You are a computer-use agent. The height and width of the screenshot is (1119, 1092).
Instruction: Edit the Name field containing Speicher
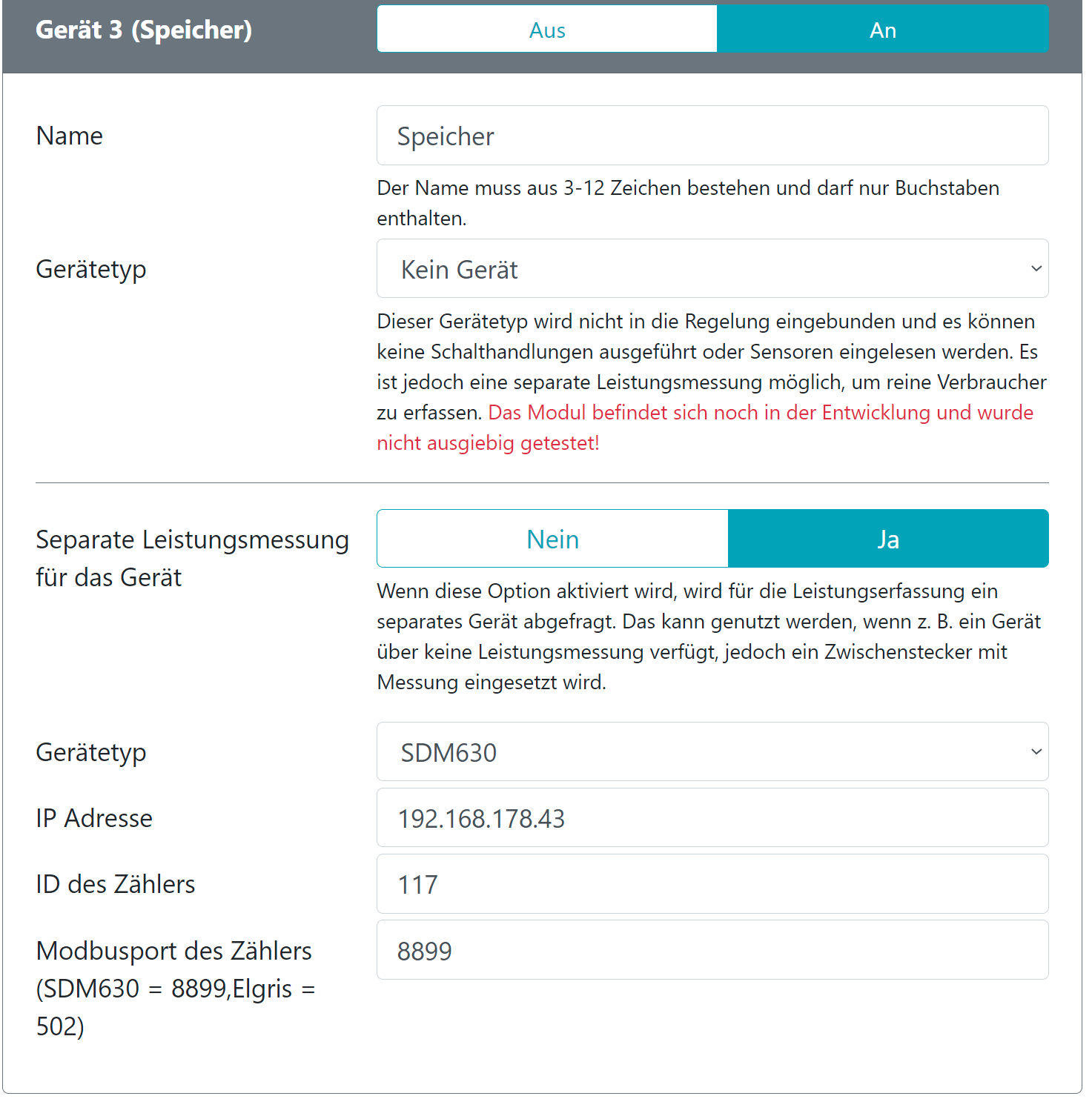712,136
